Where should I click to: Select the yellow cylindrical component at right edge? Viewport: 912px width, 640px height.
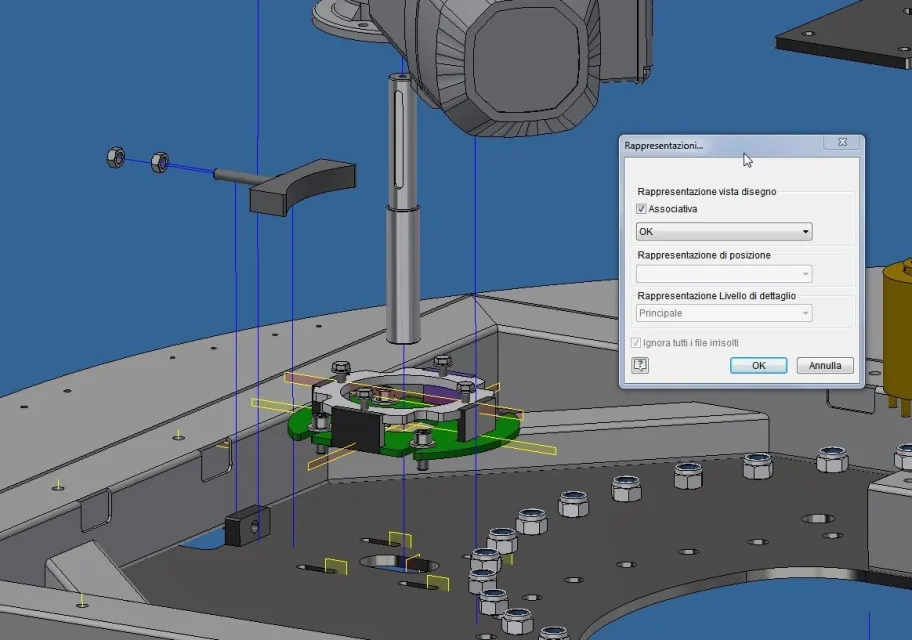point(897,326)
